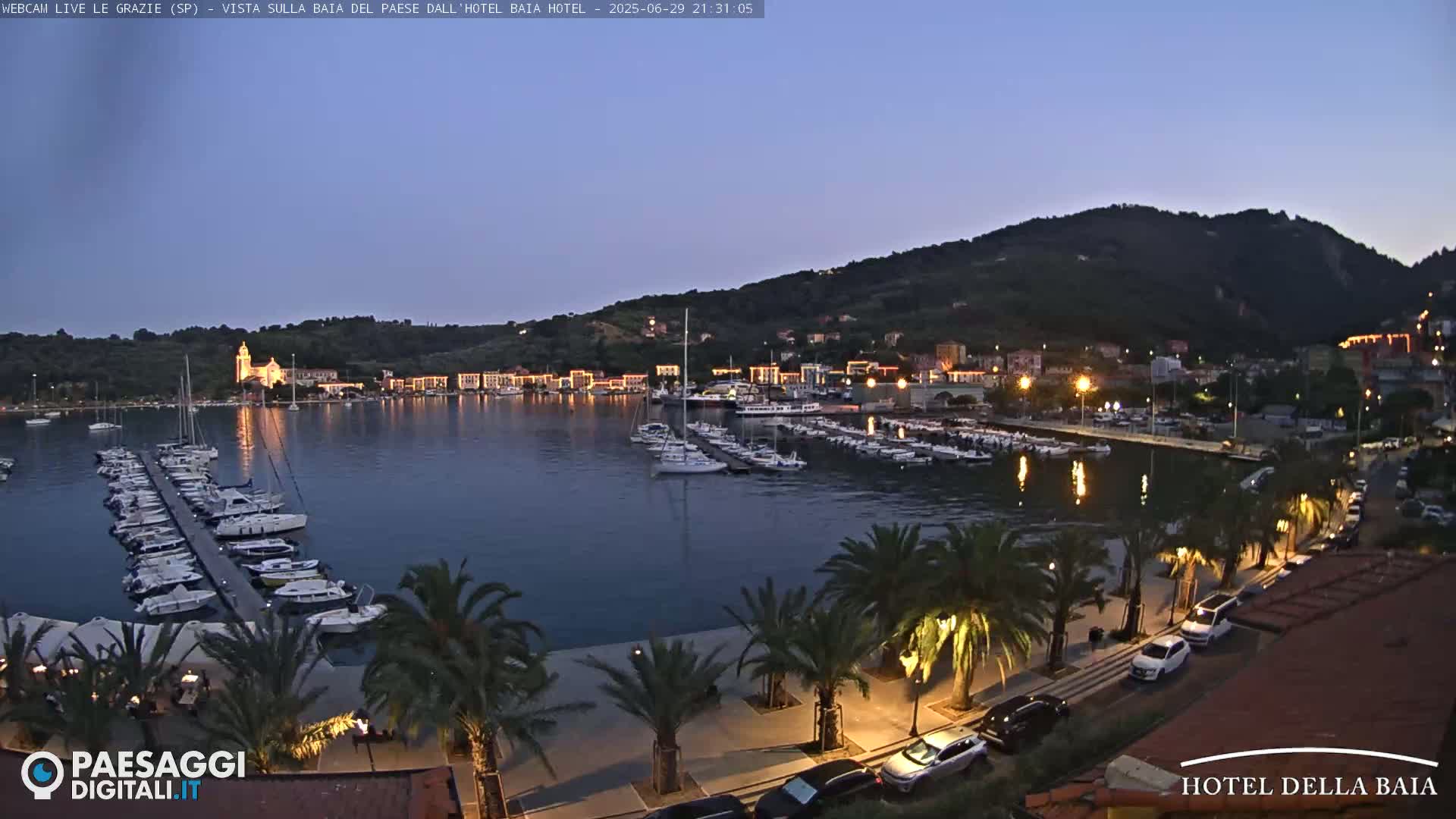Click the HOTEL DELLA BAIA logo
Image resolution: width=1456 pixels, height=819 pixels.
tap(1309, 773)
